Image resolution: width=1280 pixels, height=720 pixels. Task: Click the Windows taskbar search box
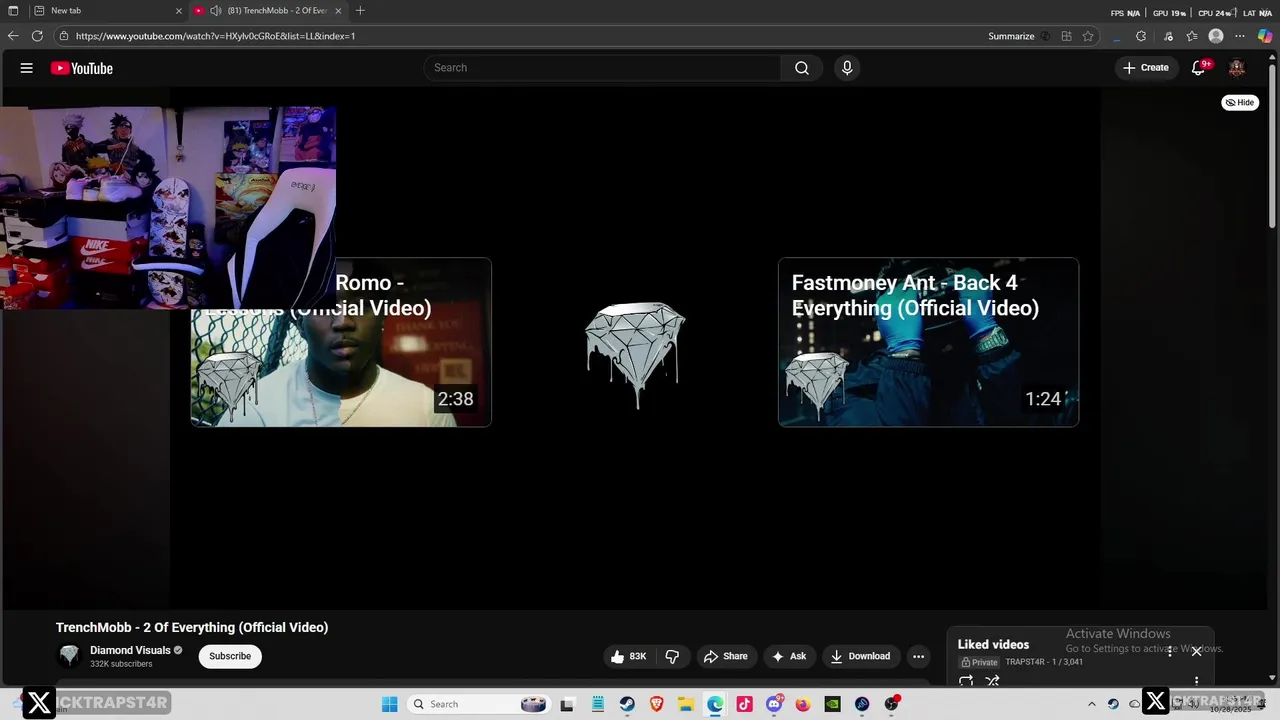pyautogui.click(x=479, y=704)
